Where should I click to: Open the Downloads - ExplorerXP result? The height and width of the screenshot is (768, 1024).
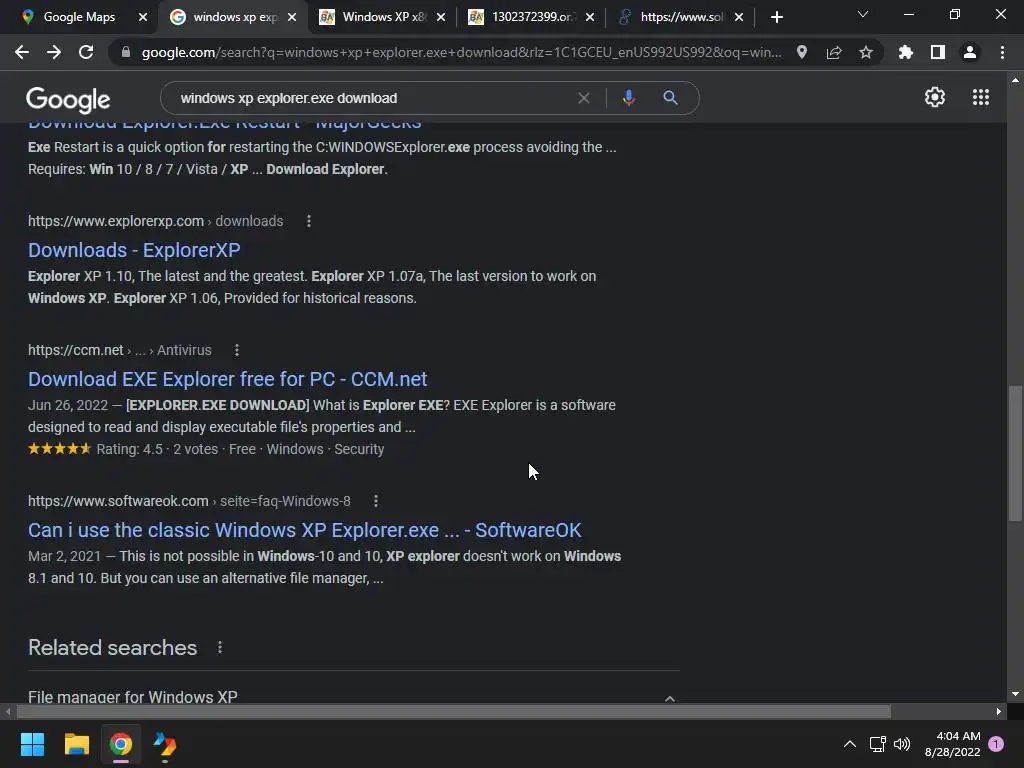tap(134, 250)
